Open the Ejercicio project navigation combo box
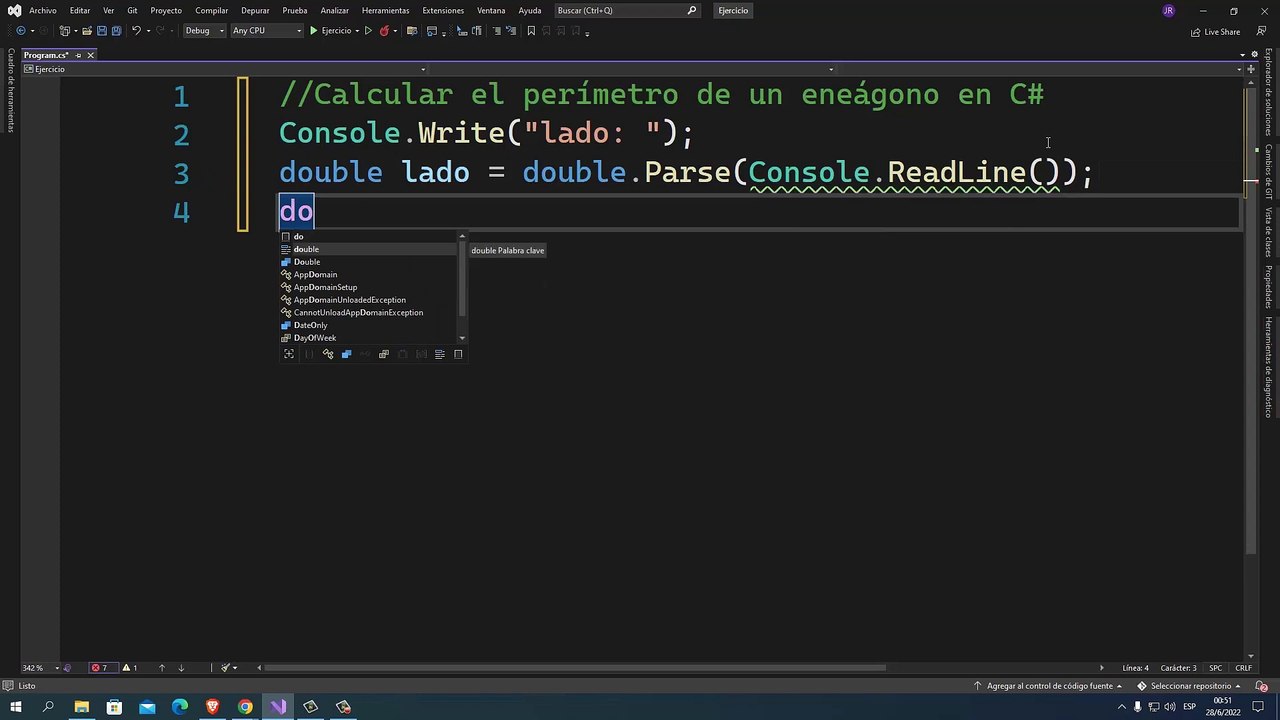The image size is (1280, 720). point(227,69)
